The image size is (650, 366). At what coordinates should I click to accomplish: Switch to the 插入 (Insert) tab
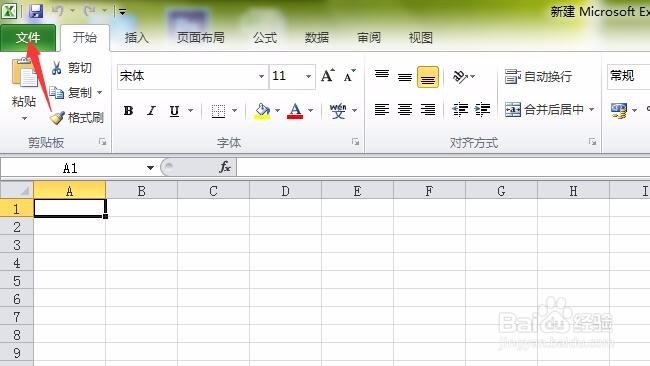pos(136,38)
